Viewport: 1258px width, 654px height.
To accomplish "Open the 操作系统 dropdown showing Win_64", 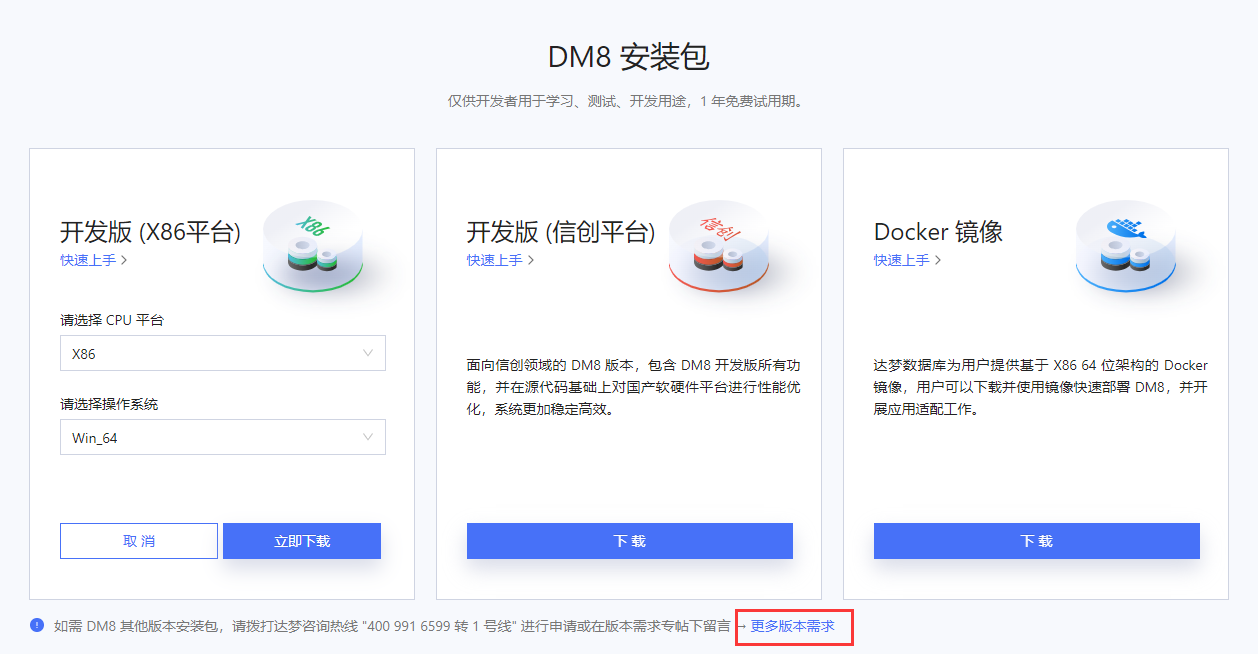I will coord(223,437).
